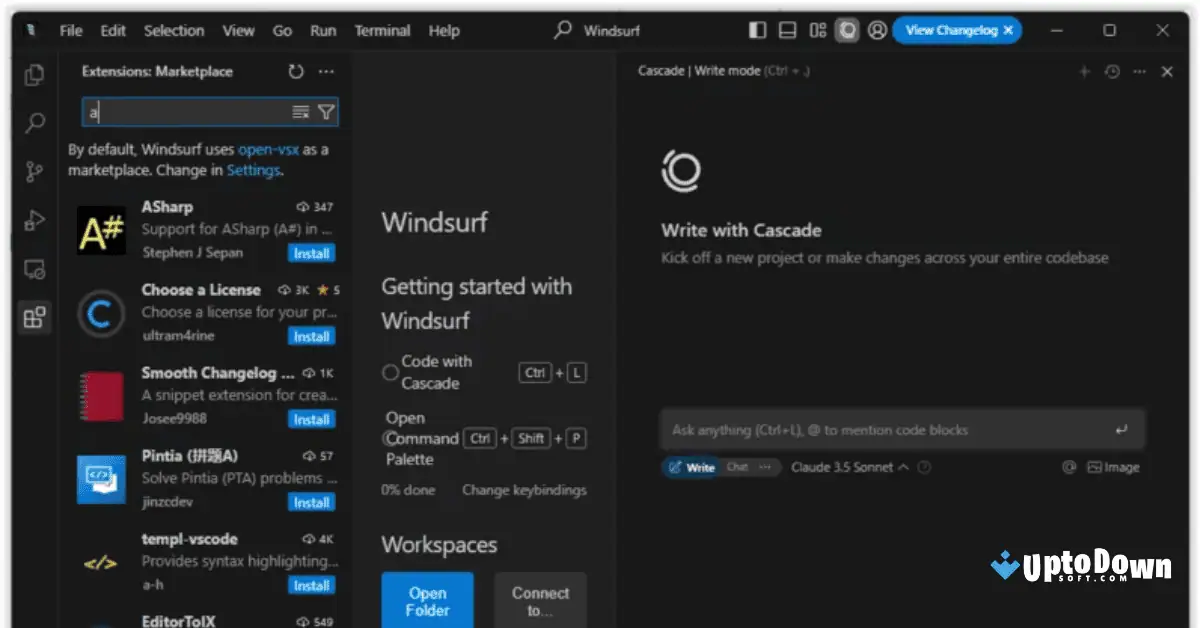
Task: Enable the filter on extension search results
Action: click(326, 112)
